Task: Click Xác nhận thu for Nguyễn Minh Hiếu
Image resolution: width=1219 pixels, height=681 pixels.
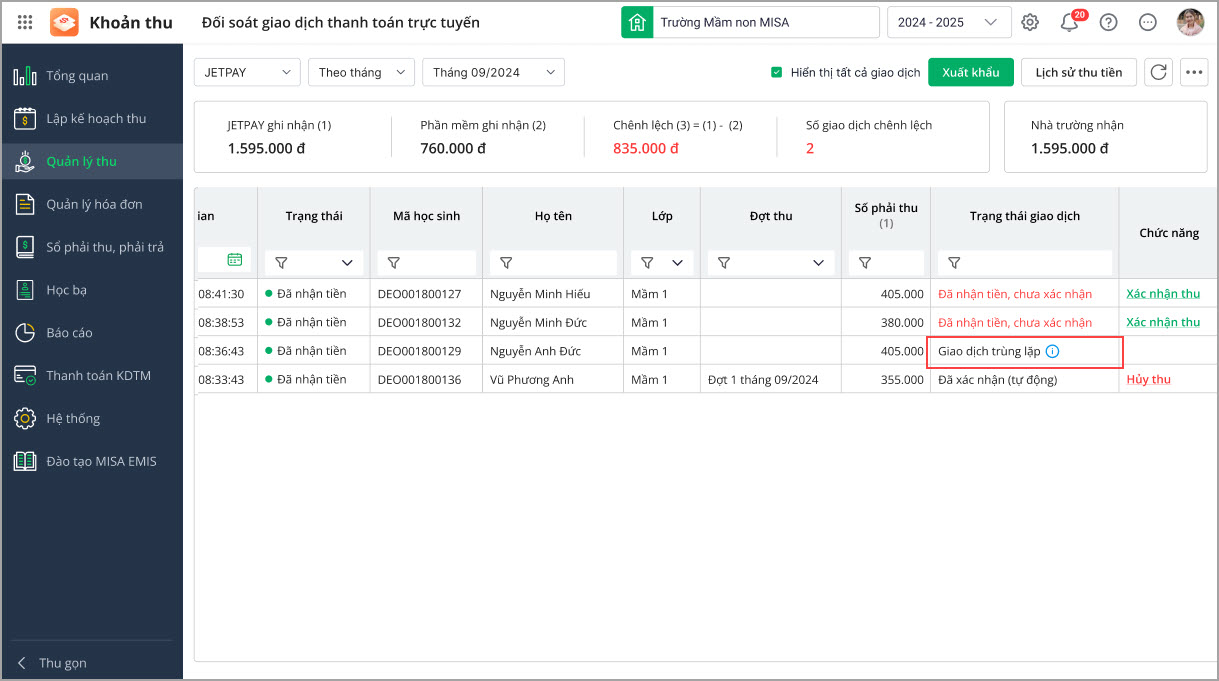Action: (x=1162, y=294)
